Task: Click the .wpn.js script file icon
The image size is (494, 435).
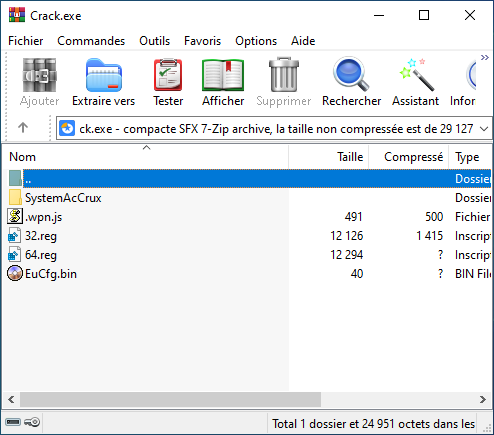Action: point(15,216)
